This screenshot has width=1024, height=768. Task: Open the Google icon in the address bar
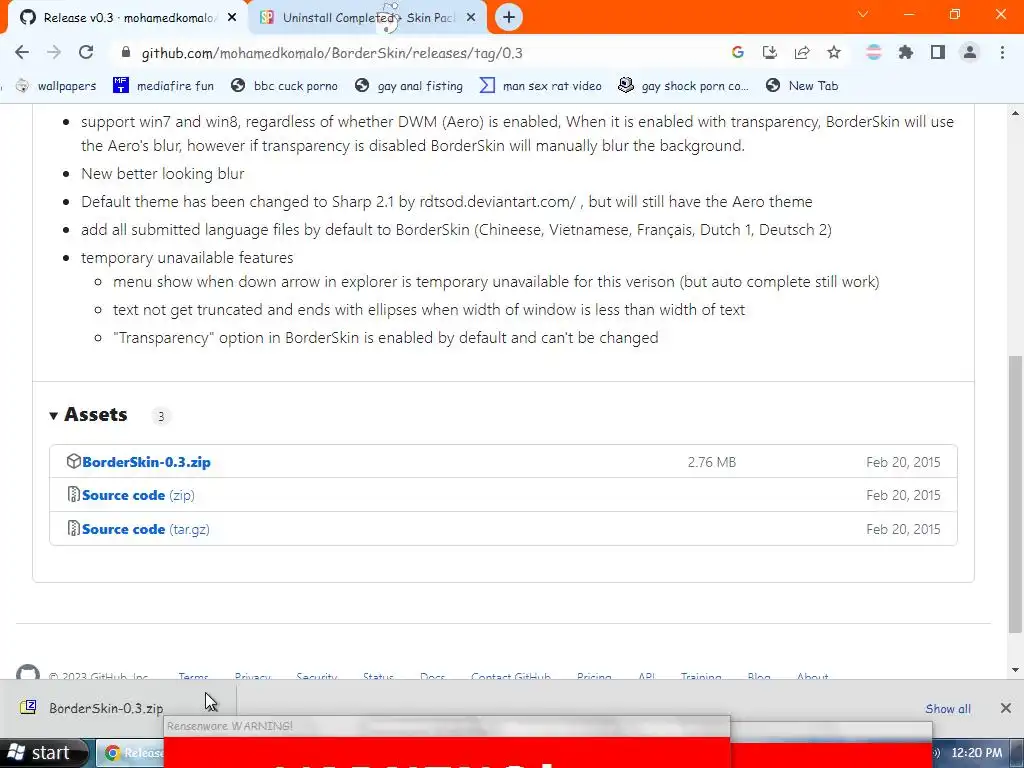(x=737, y=52)
